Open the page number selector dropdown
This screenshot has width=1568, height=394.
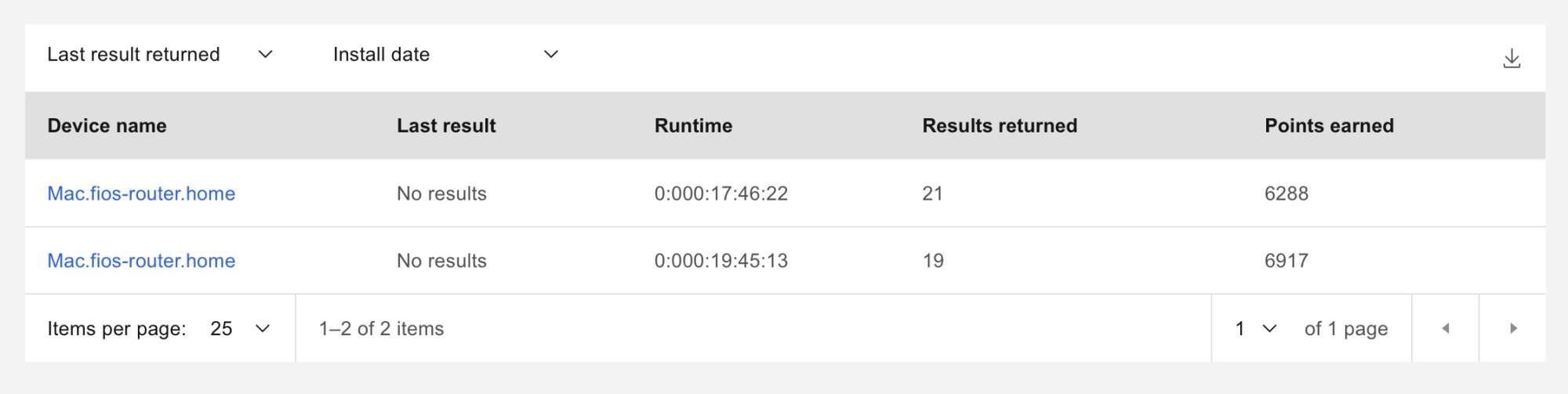pyautogui.click(x=1256, y=328)
